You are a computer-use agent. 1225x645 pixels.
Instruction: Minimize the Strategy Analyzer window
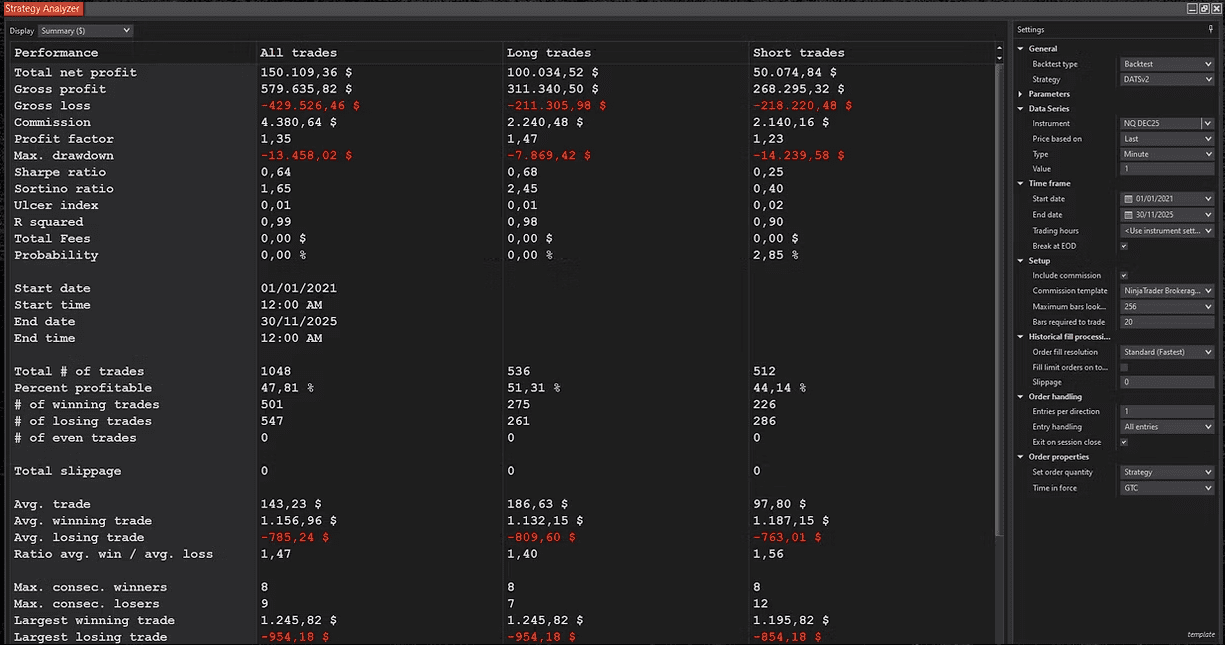[1192, 8]
